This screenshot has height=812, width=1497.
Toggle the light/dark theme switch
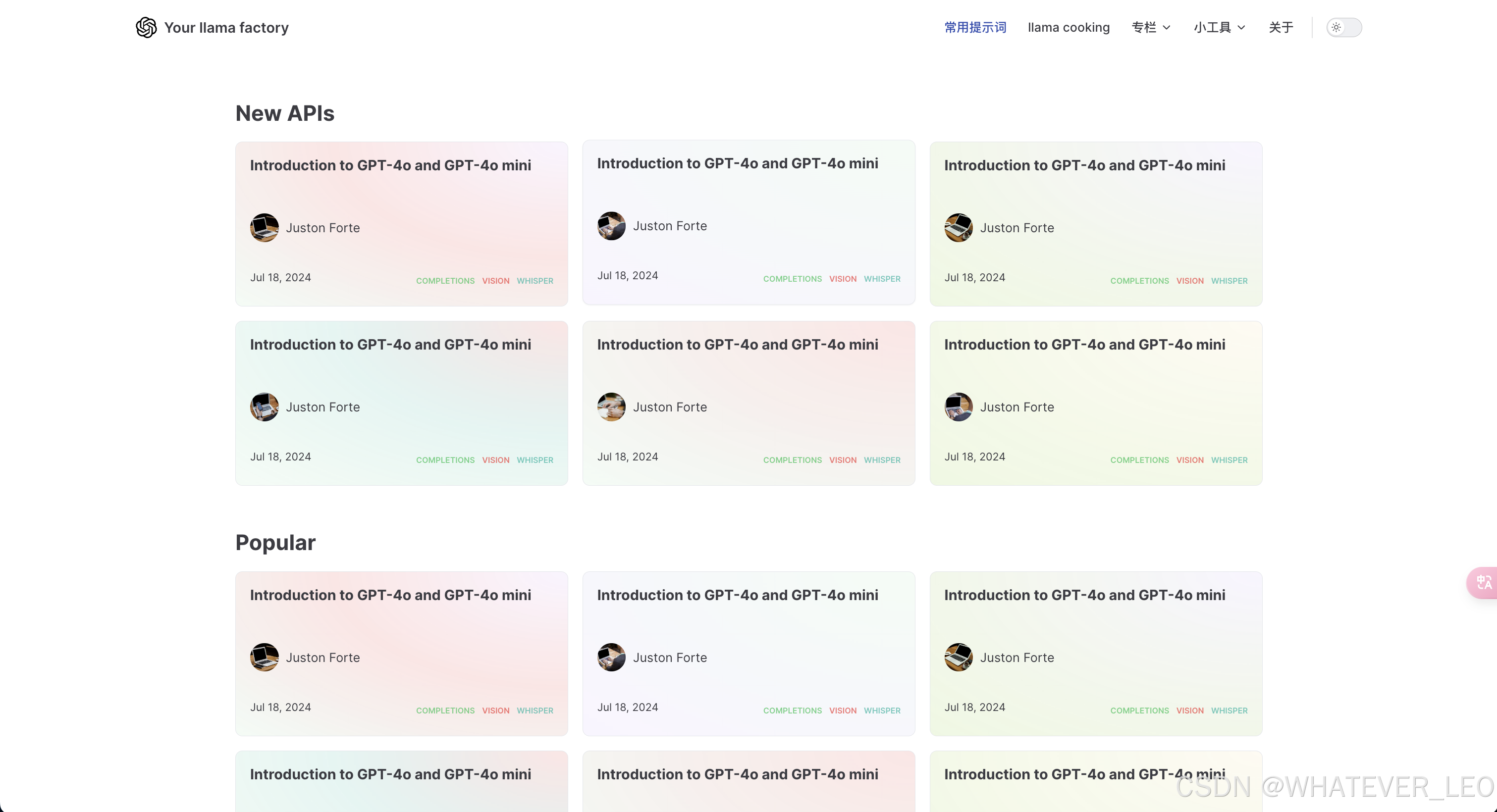(1343, 27)
